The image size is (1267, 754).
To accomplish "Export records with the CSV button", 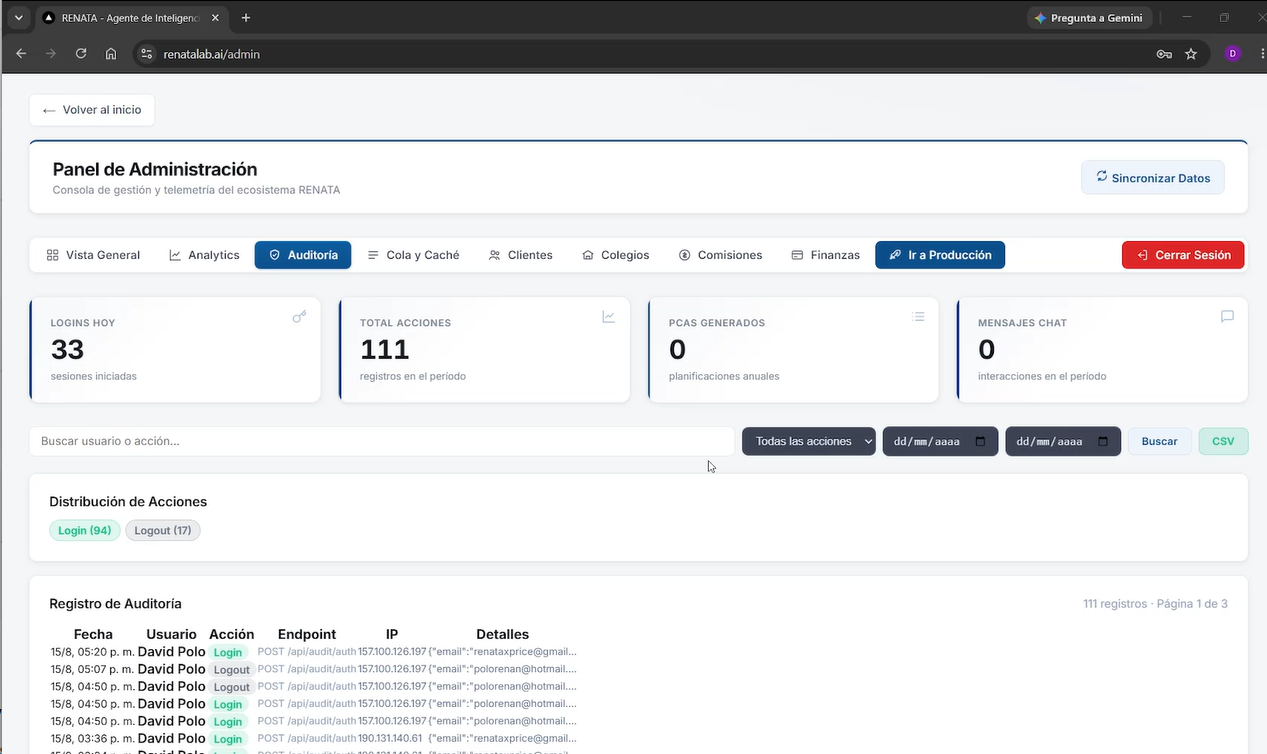I will [x=1223, y=441].
